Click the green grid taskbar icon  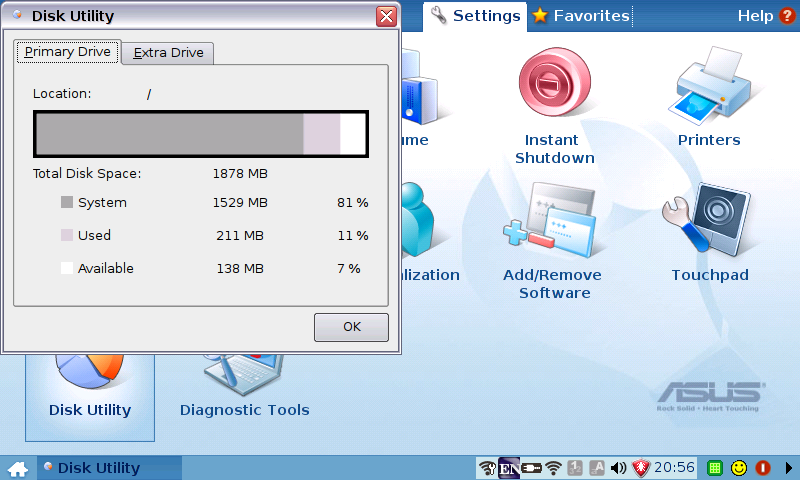715,468
